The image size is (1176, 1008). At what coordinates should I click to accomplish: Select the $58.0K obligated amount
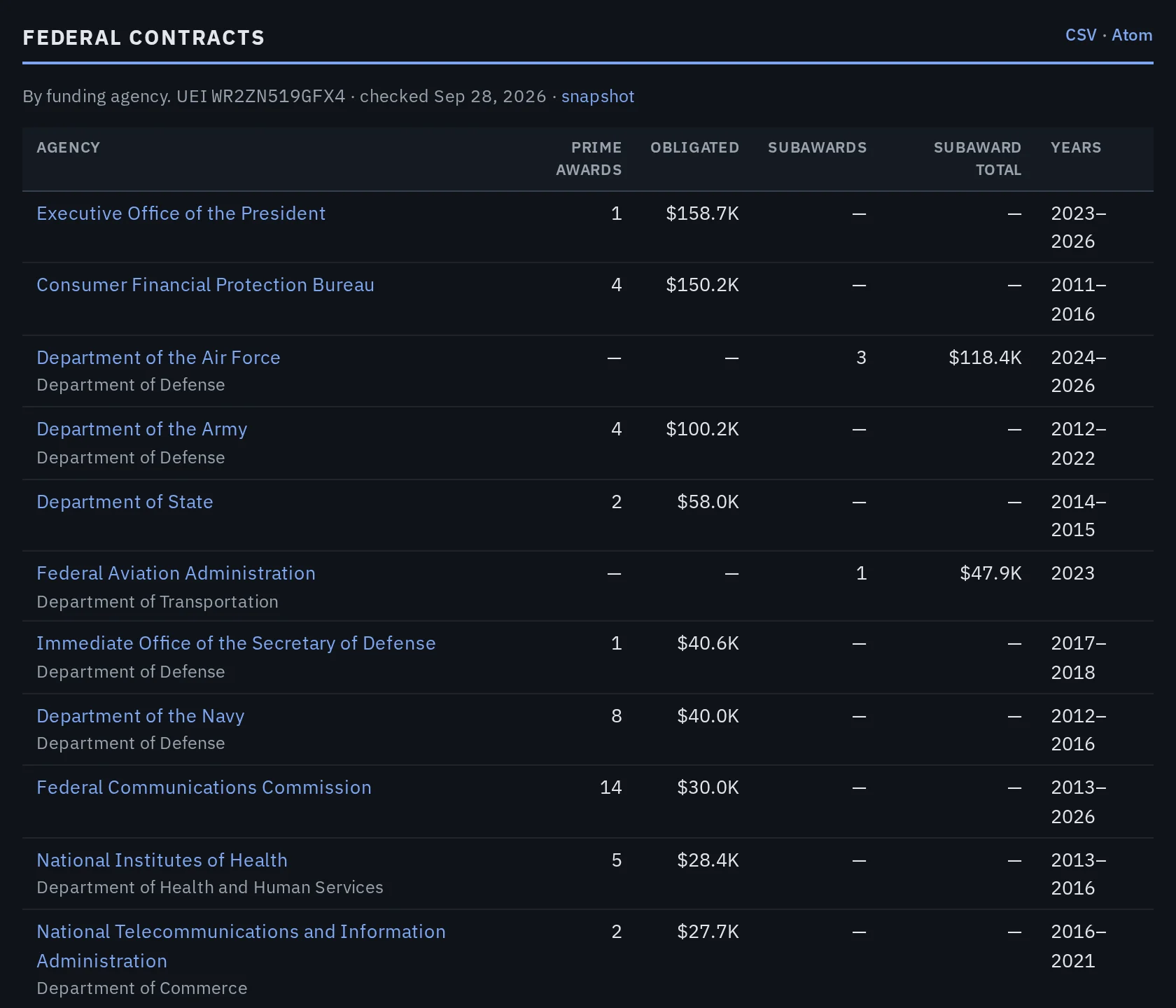(708, 502)
